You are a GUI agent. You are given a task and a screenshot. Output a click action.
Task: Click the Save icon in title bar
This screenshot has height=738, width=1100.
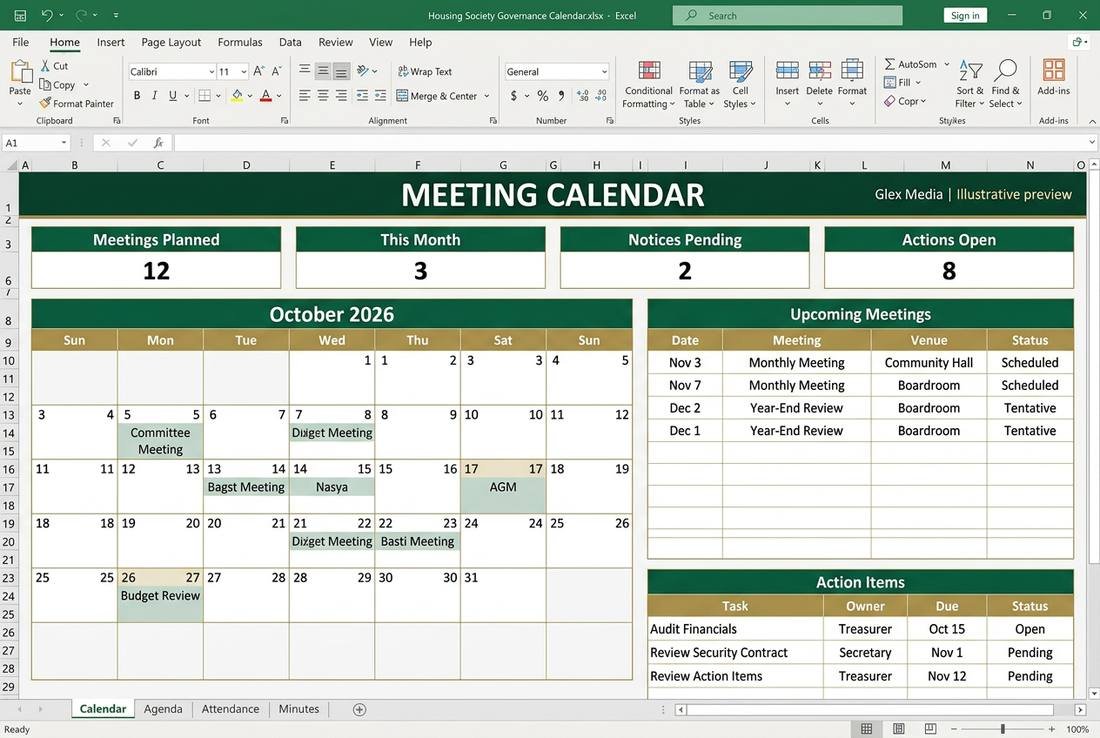click(20, 15)
